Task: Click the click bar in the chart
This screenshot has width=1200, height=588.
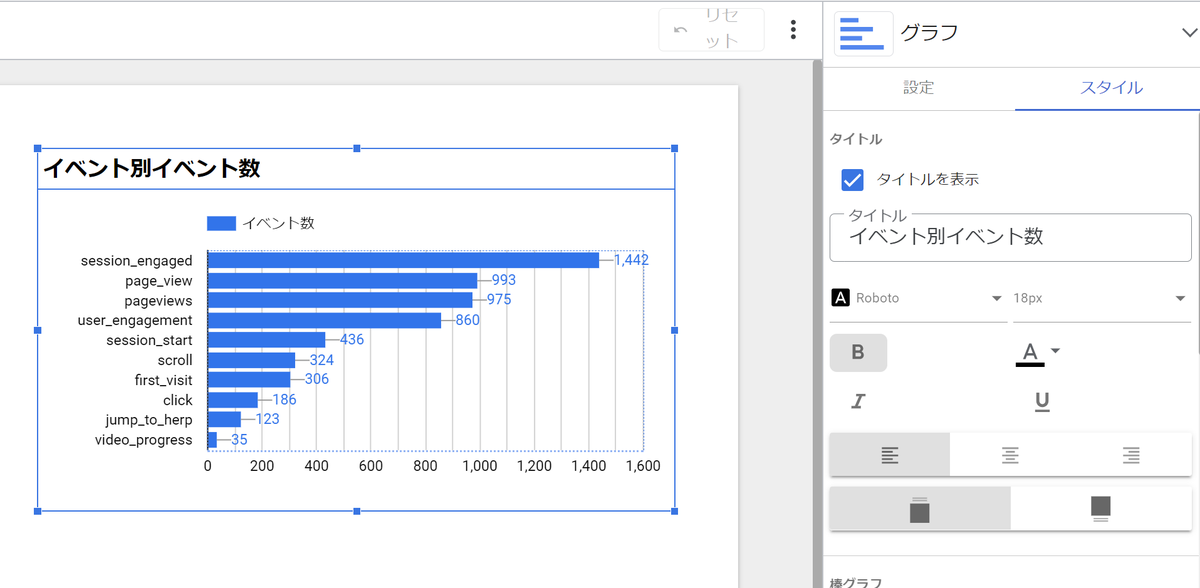Action: (x=233, y=400)
